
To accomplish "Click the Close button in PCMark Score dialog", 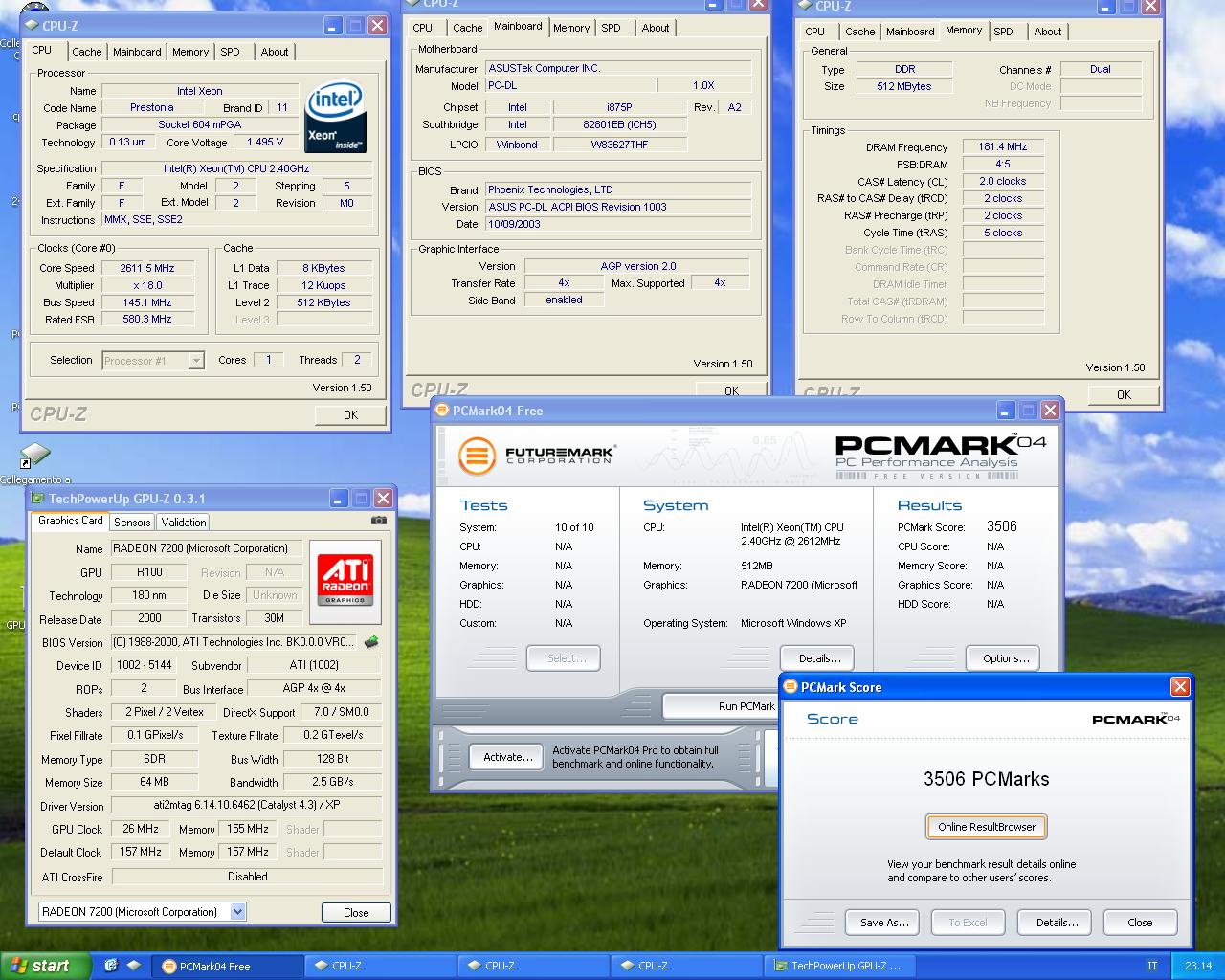I will [1140, 923].
